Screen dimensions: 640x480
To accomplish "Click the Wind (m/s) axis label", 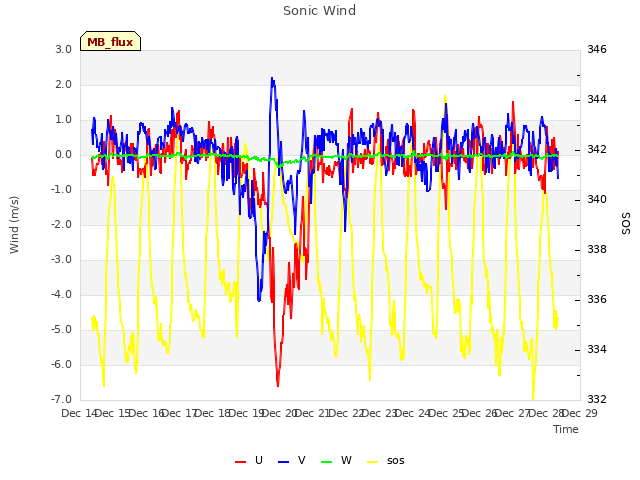I will point(14,225).
